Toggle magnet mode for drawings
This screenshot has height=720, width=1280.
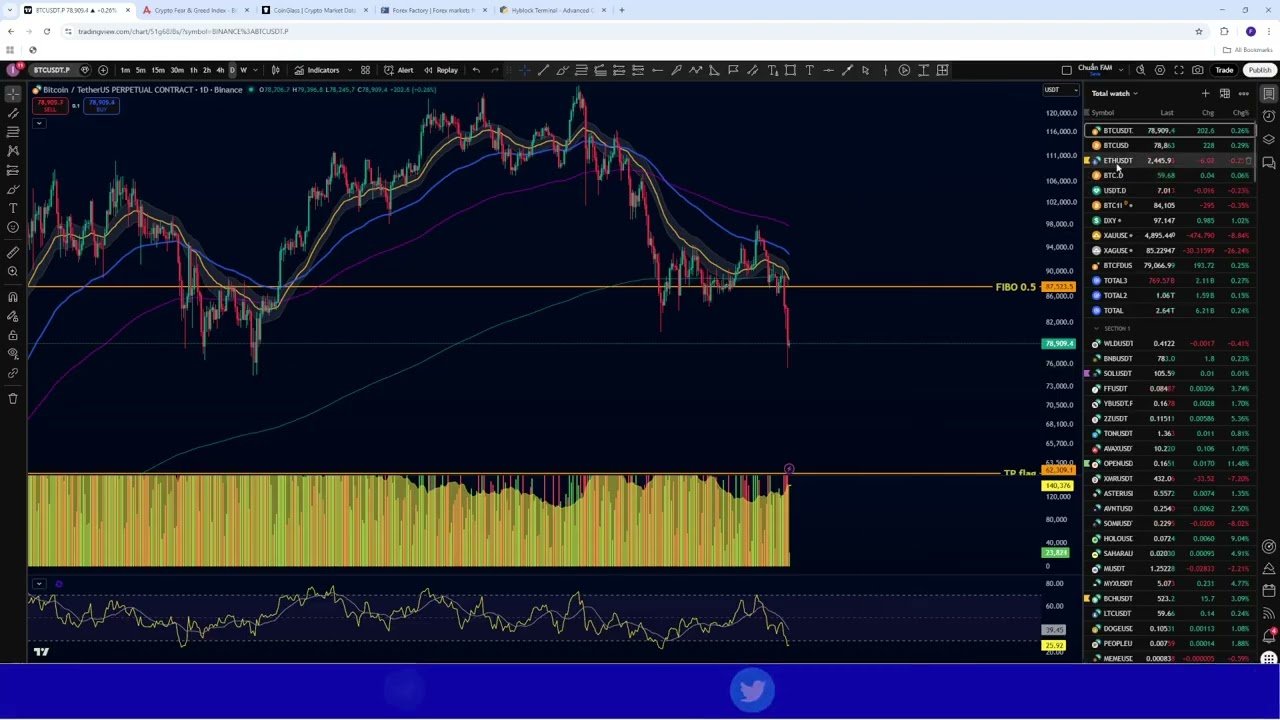point(13,297)
